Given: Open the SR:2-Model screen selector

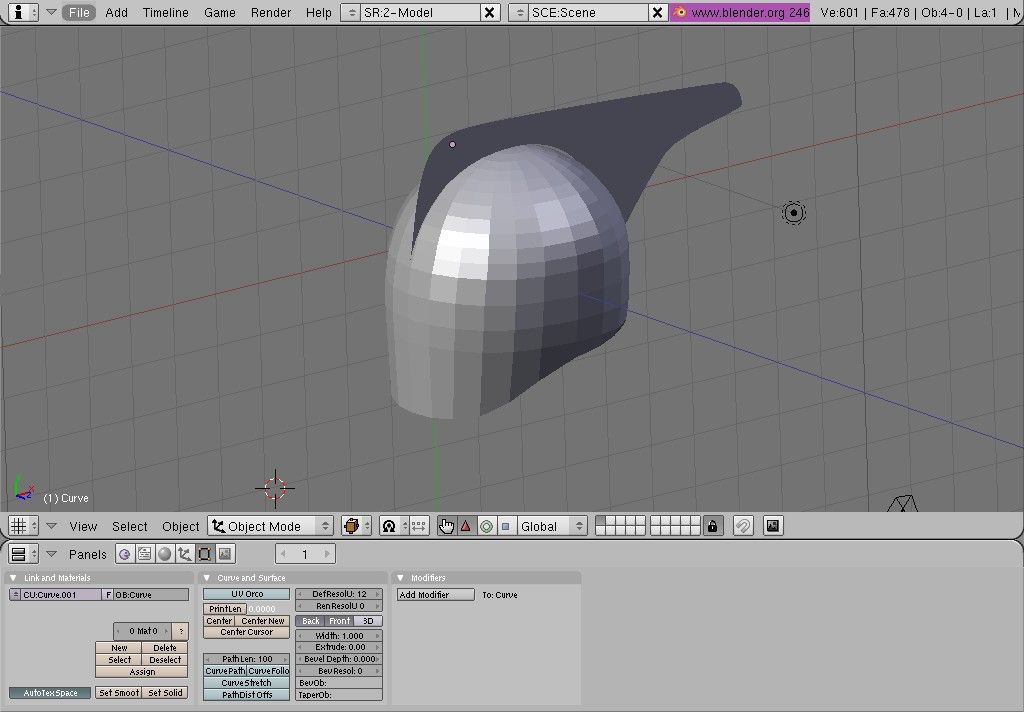Looking at the screenshot, I should 410,13.
